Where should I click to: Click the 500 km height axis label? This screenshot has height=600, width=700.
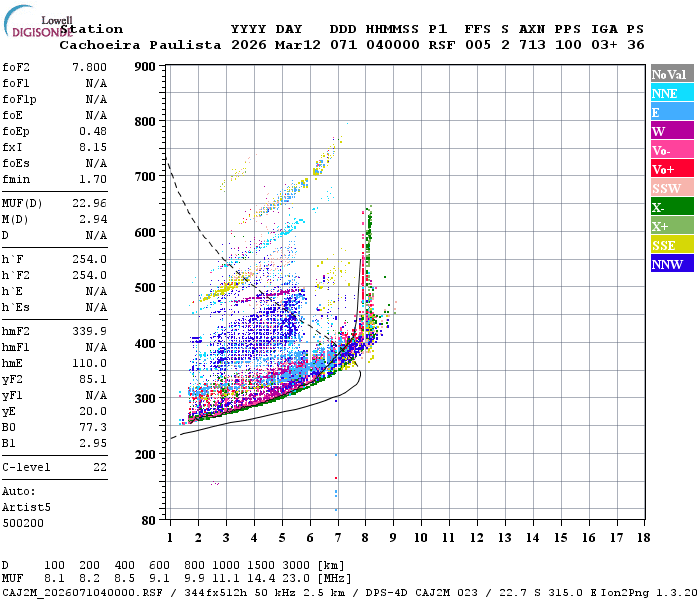[x=145, y=288]
